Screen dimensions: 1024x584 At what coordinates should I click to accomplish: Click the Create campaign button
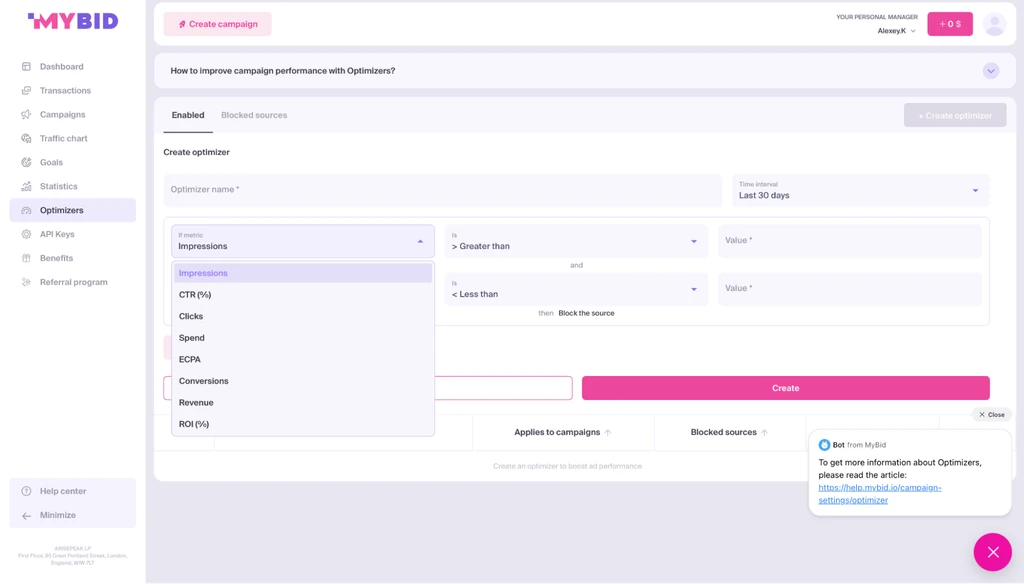coord(217,24)
